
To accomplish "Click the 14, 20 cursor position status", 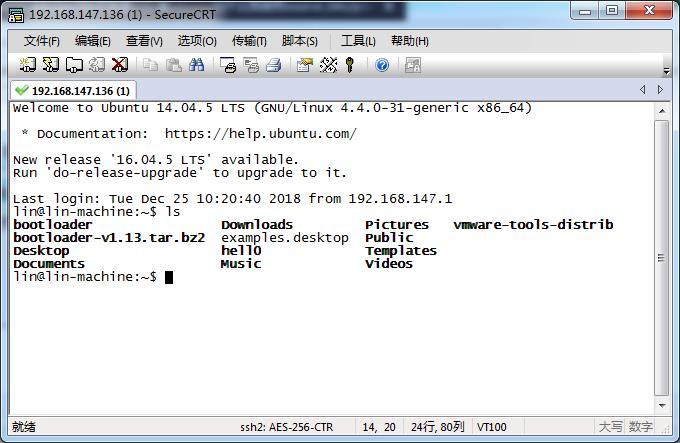I will 379,427.
